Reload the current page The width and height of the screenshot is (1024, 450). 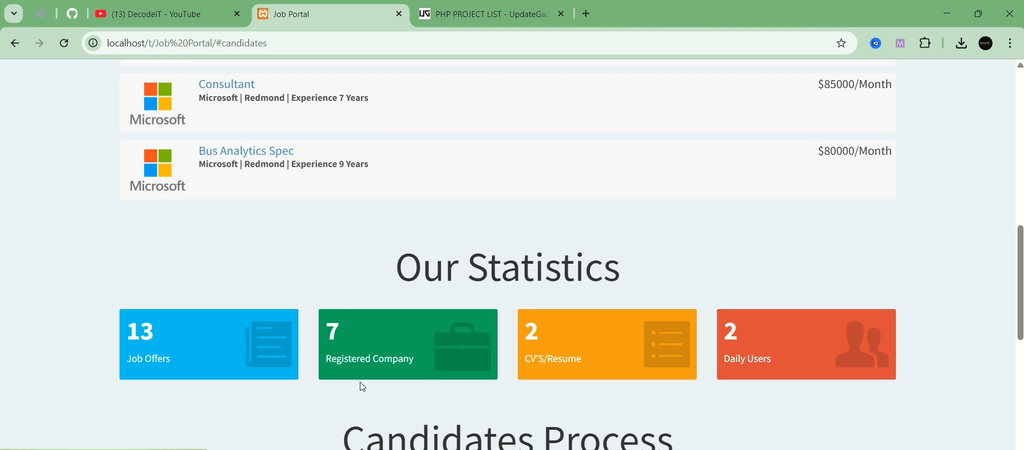coord(64,43)
